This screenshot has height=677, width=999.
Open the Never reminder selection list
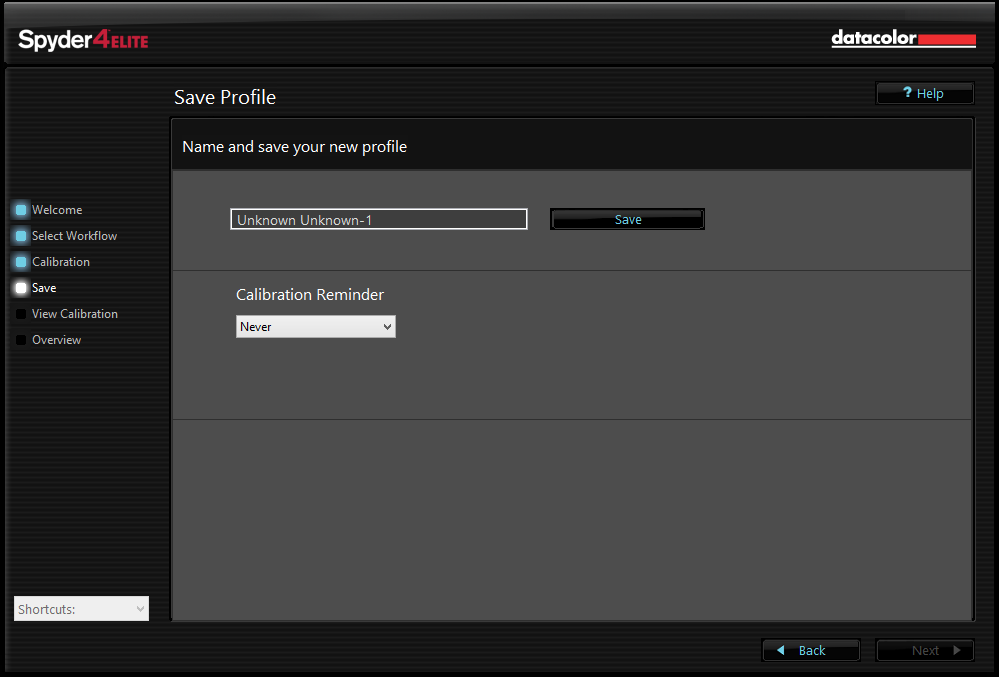[315, 326]
